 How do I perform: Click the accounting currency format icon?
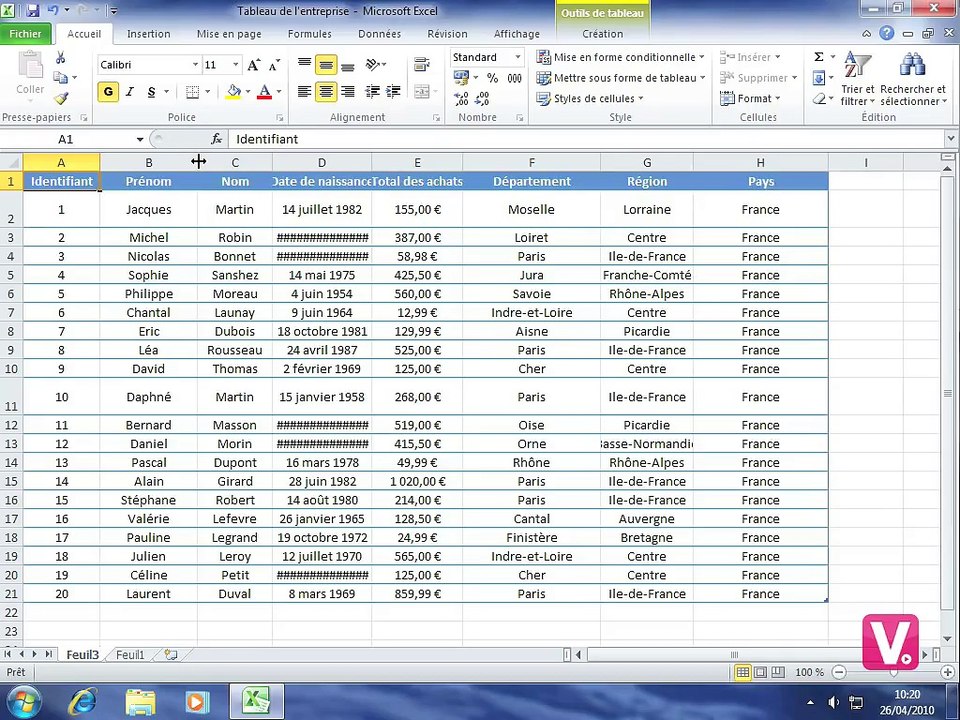[x=460, y=78]
